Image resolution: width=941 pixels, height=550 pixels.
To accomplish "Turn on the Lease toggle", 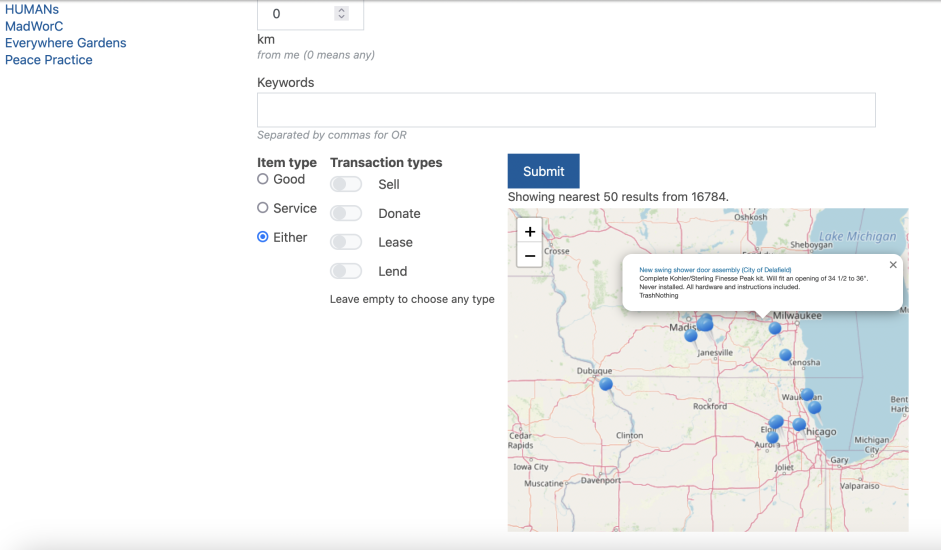I will click(346, 243).
